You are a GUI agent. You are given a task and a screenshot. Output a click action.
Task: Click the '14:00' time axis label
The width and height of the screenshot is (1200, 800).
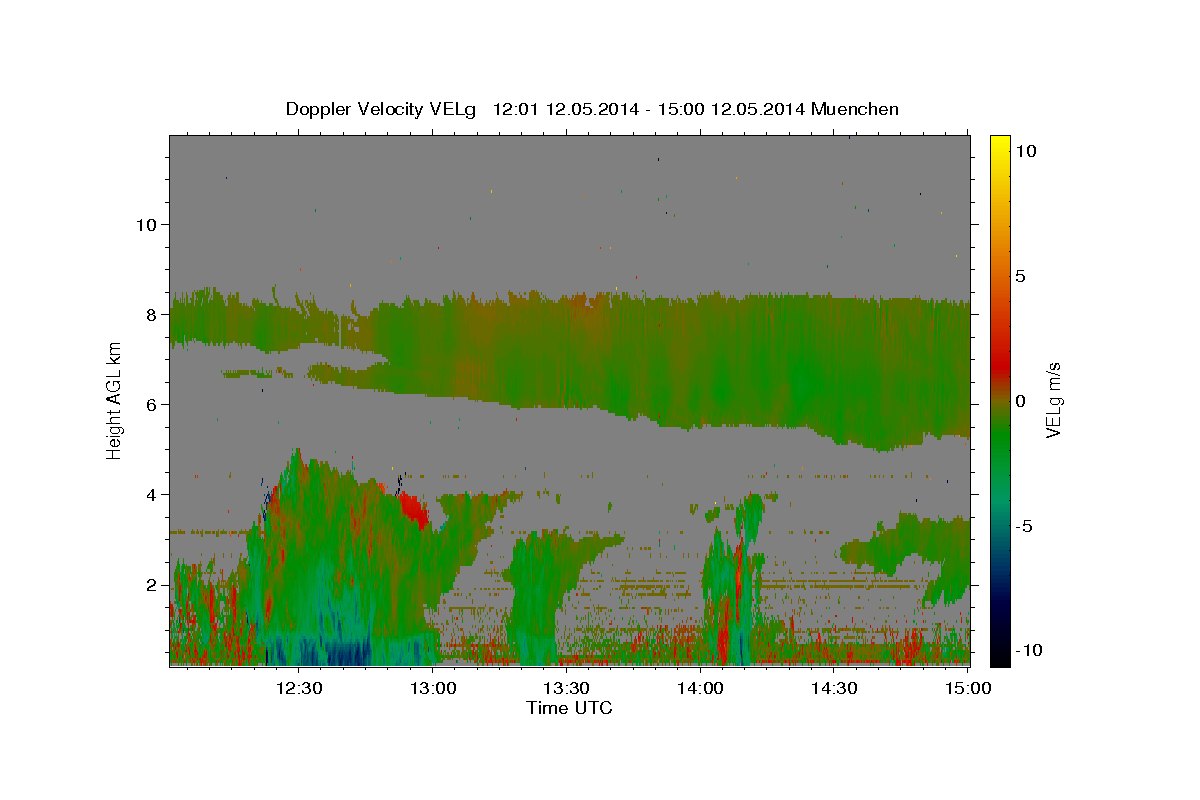tap(700, 689)
